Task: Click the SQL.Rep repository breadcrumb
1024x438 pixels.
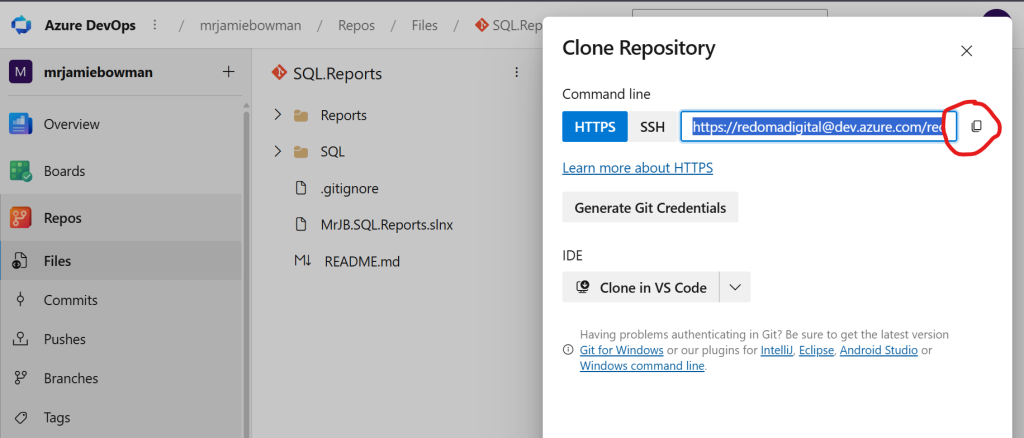Action: pyautogui.click(x=509, y=26)
